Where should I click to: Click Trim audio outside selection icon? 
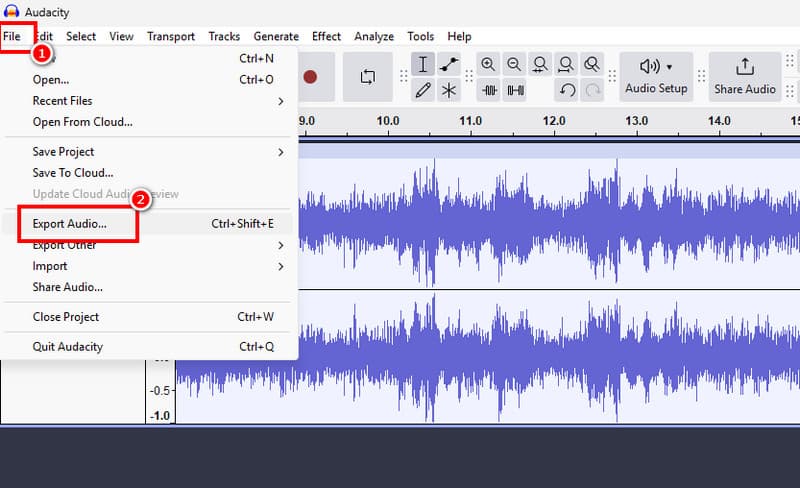click(489, 90)
